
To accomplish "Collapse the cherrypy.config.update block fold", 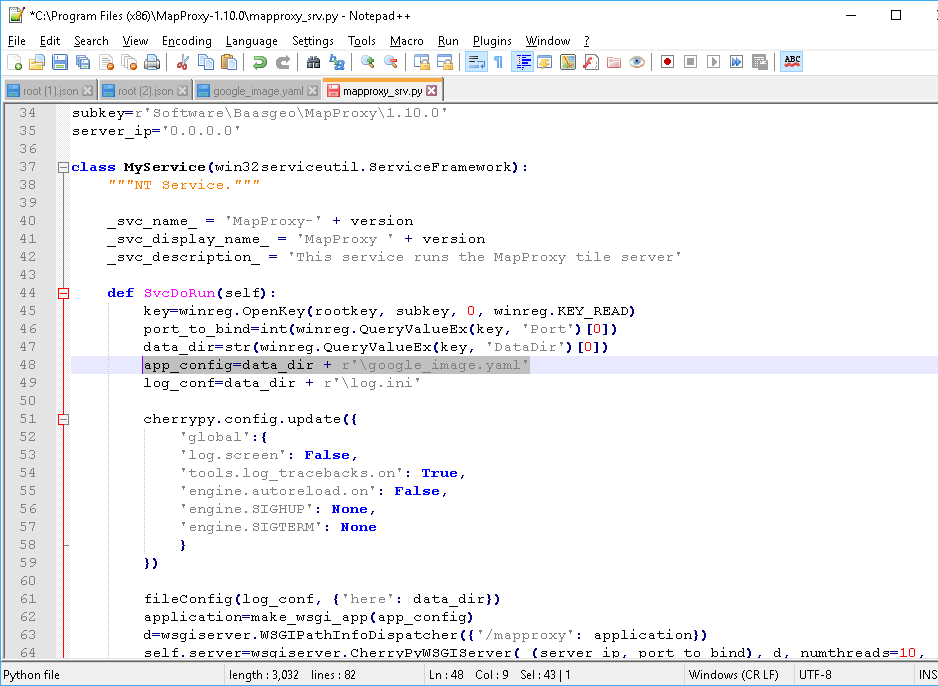I will 62,418.
